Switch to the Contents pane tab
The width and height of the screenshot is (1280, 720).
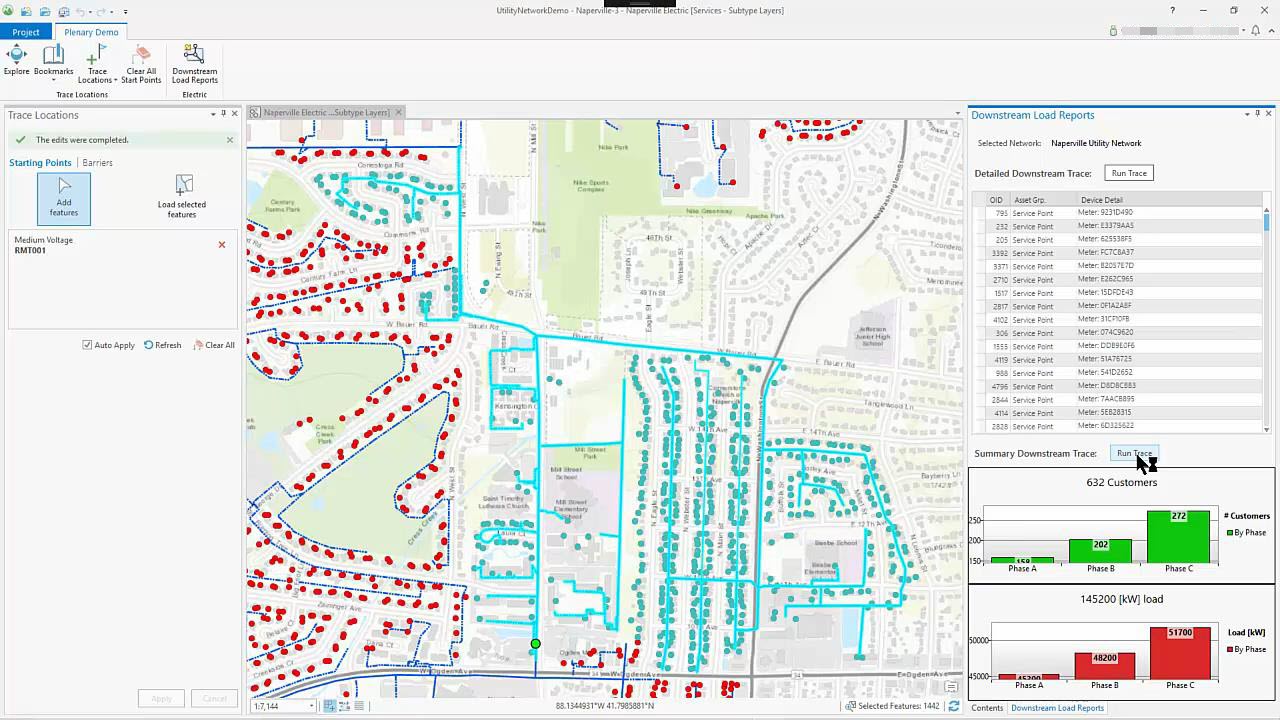[987, 708]
